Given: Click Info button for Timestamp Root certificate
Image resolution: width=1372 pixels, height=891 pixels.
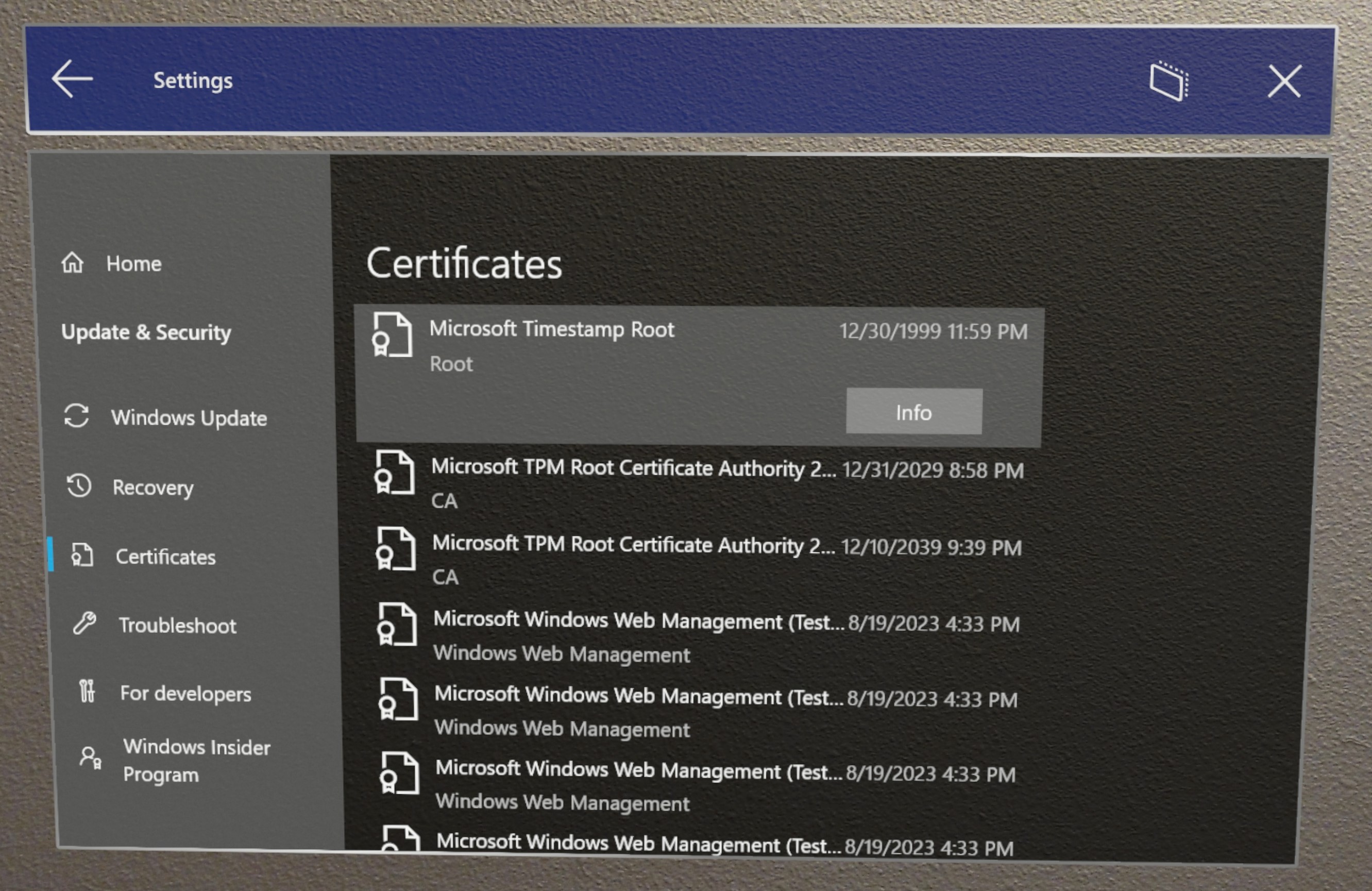Looking at the screenshot, I should (911, 412).
